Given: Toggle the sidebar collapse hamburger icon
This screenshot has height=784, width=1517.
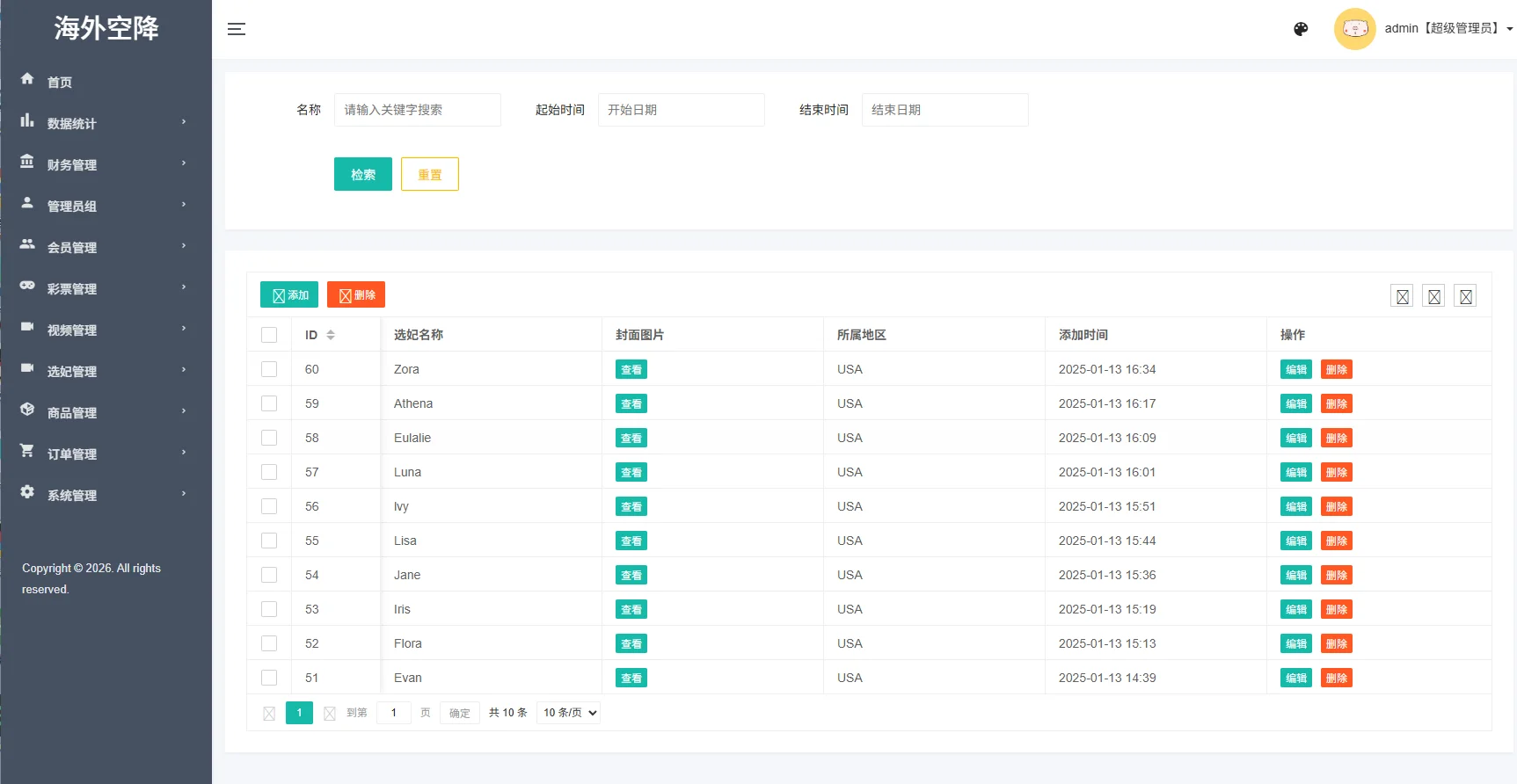Looking at the screenshot, I should tap(237, 29).
